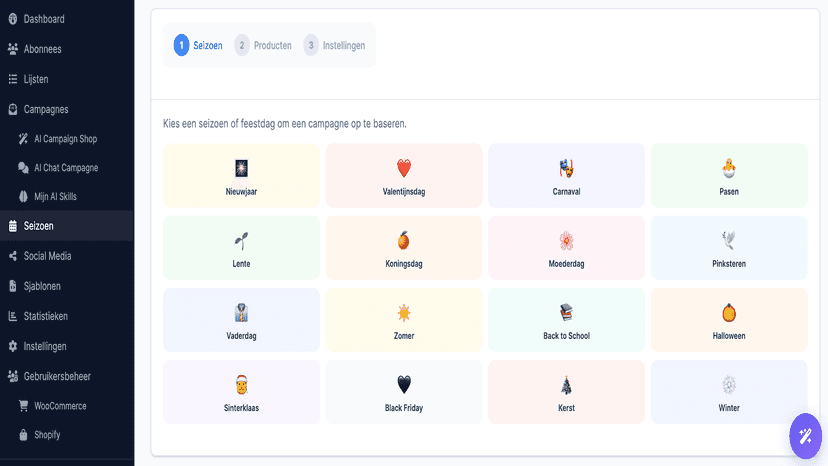Select Campagnes in the sidebar

[x=67, y=109]
